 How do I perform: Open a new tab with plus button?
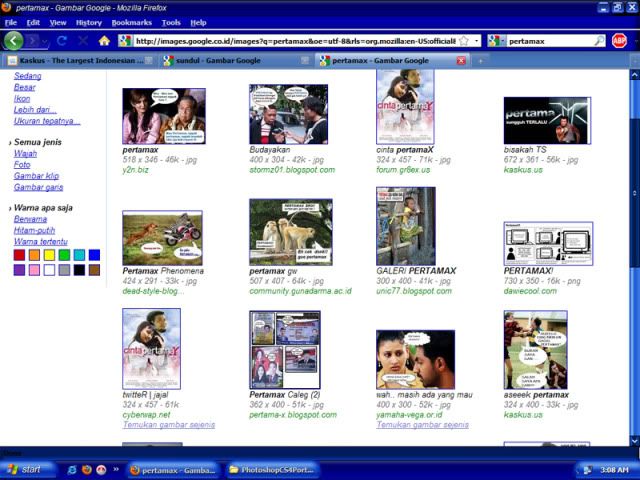pyautogui.click(x=480, y=61)
